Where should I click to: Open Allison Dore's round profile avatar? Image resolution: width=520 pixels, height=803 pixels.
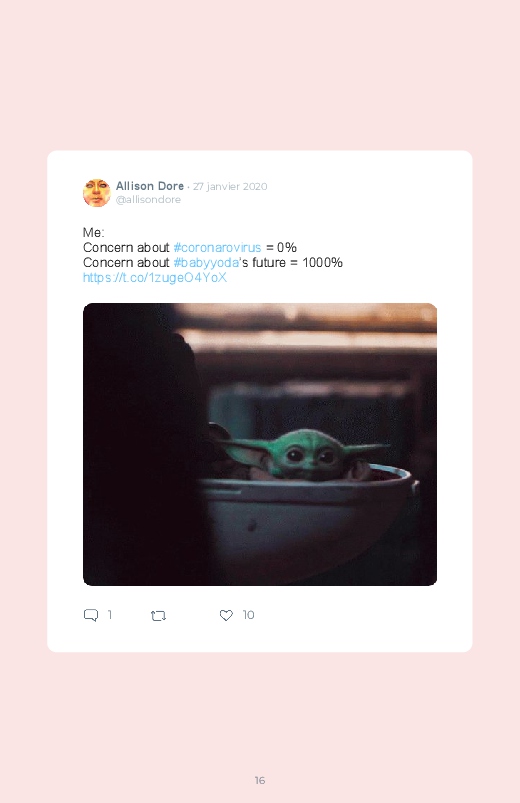pyautogui.click(x=97, y=193)
